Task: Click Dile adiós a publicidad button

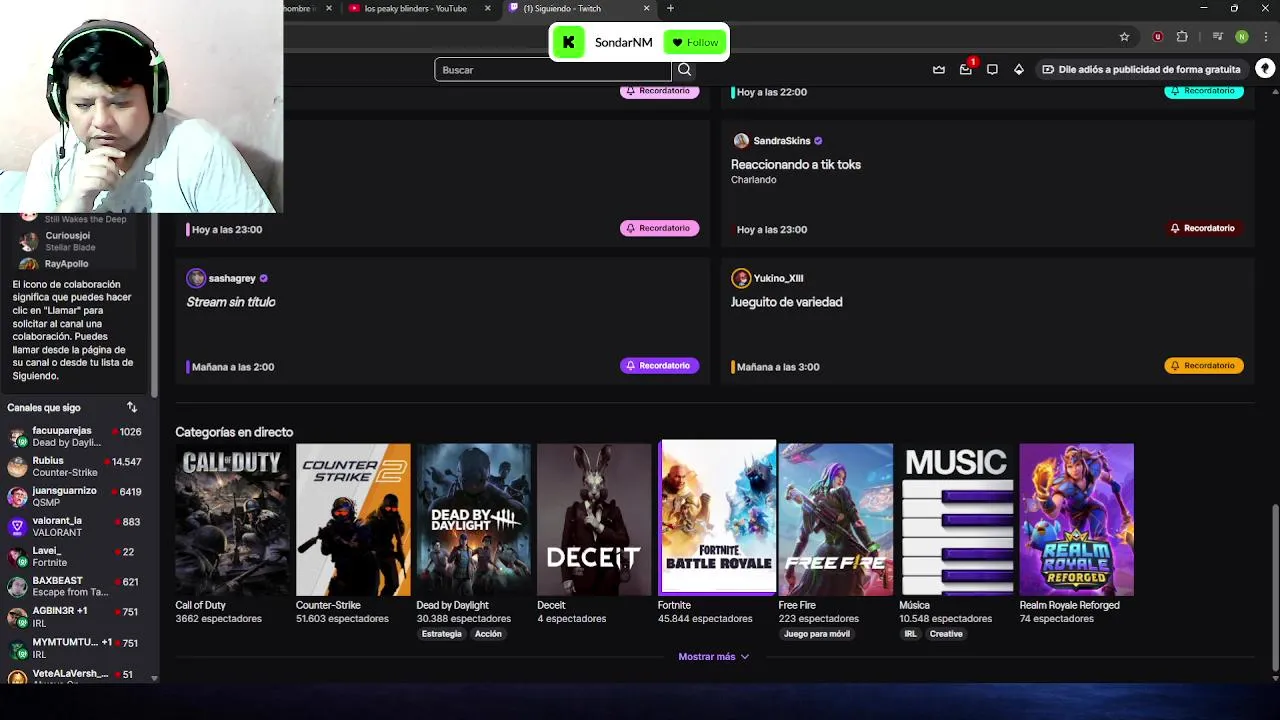Action: click(x=1141, y=69)
